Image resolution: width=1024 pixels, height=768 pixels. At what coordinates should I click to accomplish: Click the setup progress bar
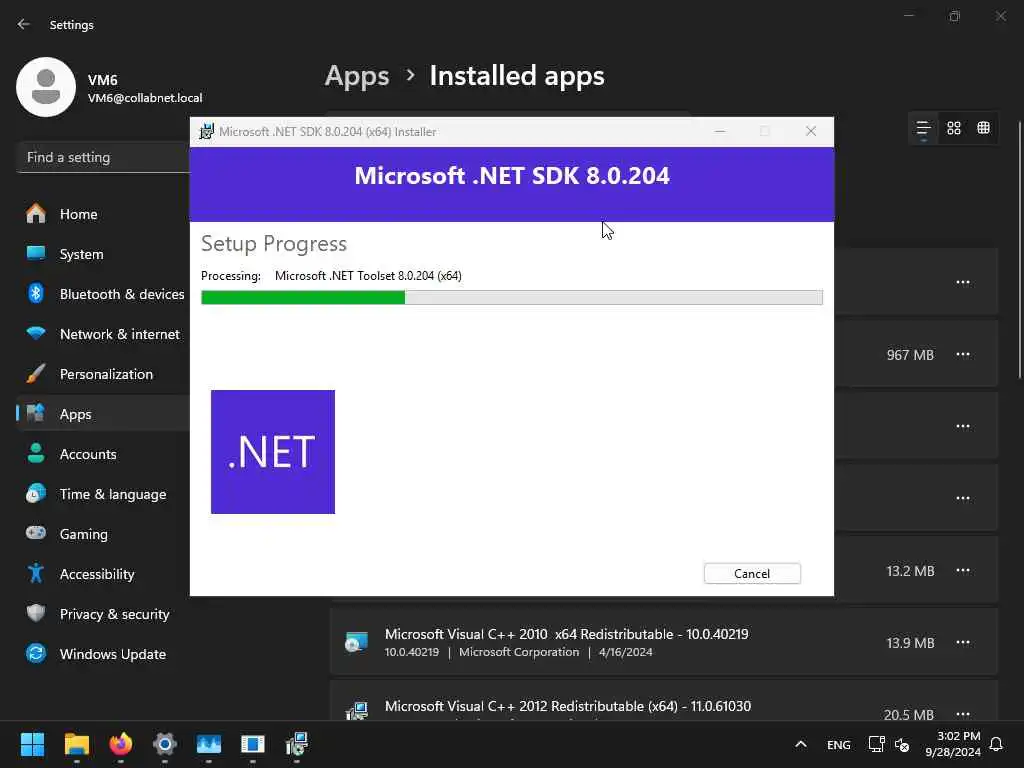coord(511,298)
